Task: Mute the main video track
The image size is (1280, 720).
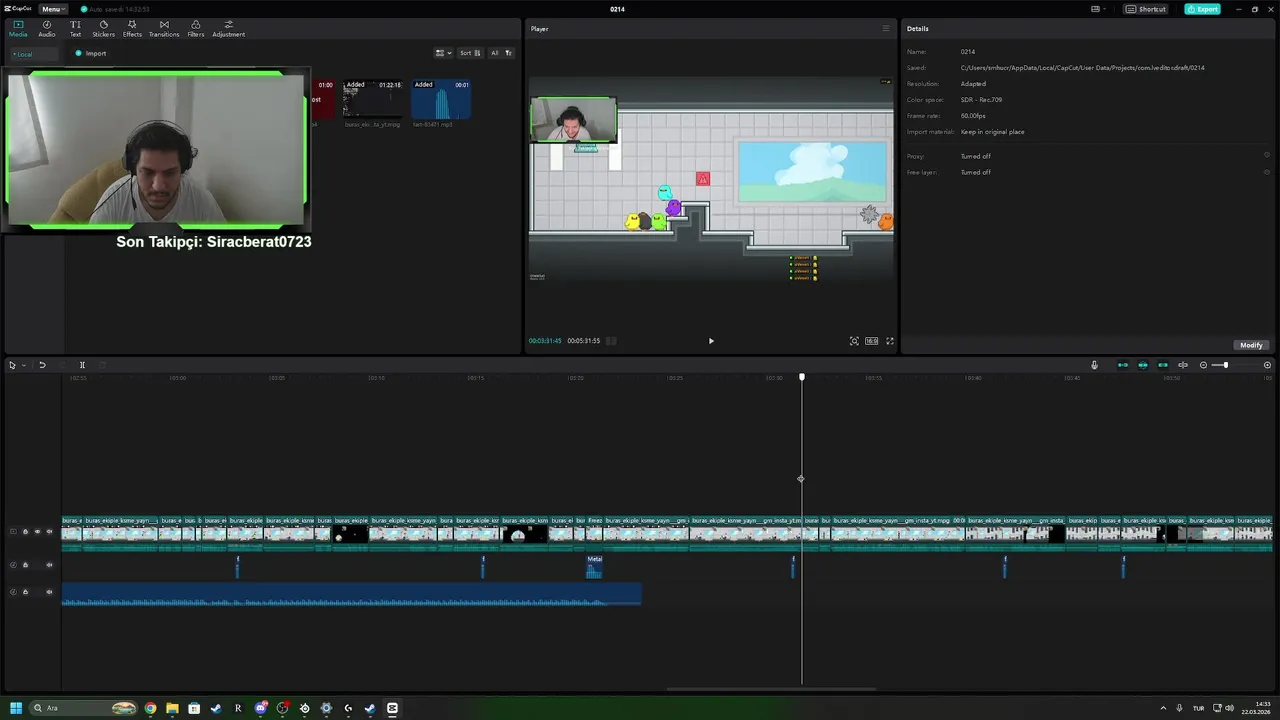Action: [x=49, y=532]
